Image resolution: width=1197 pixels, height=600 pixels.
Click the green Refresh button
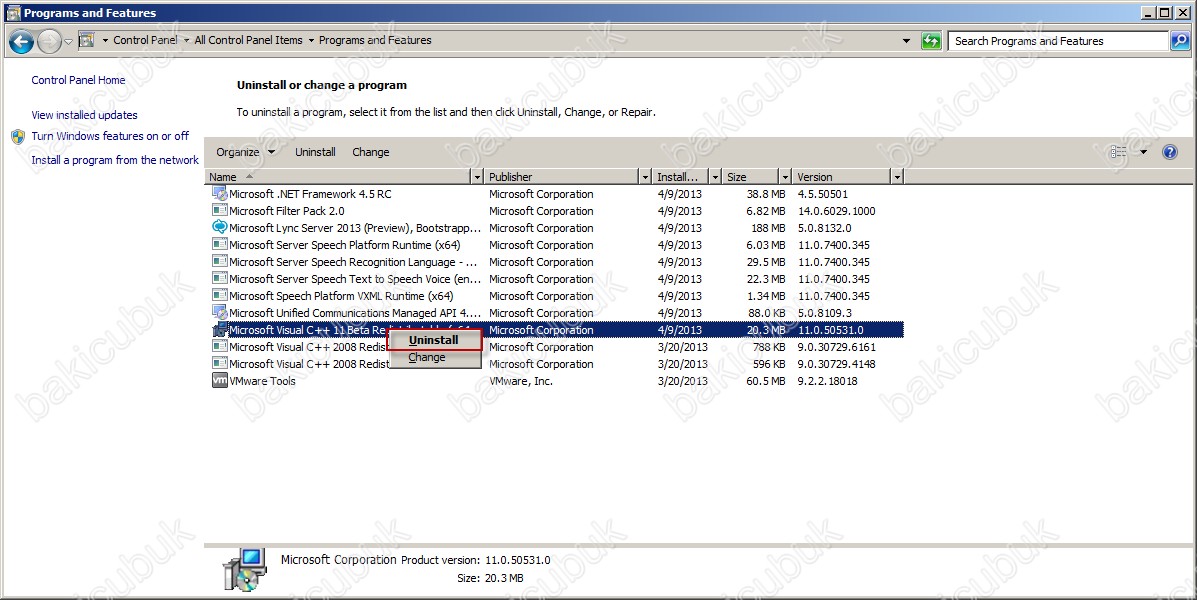coord(931,41)
